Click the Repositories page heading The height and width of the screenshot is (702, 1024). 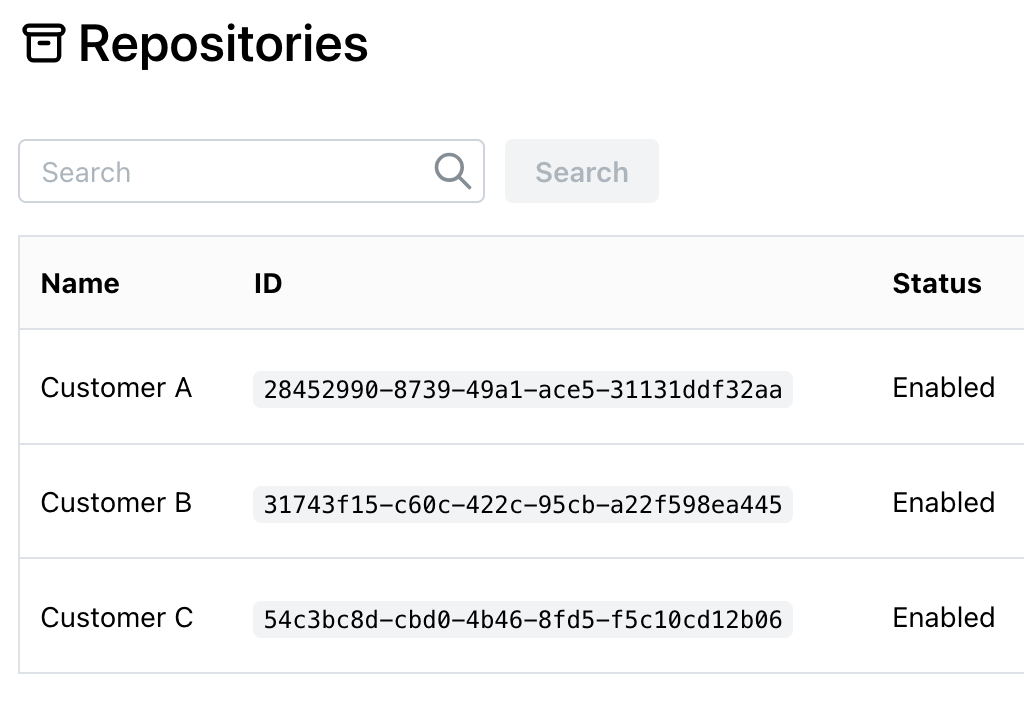223,44
